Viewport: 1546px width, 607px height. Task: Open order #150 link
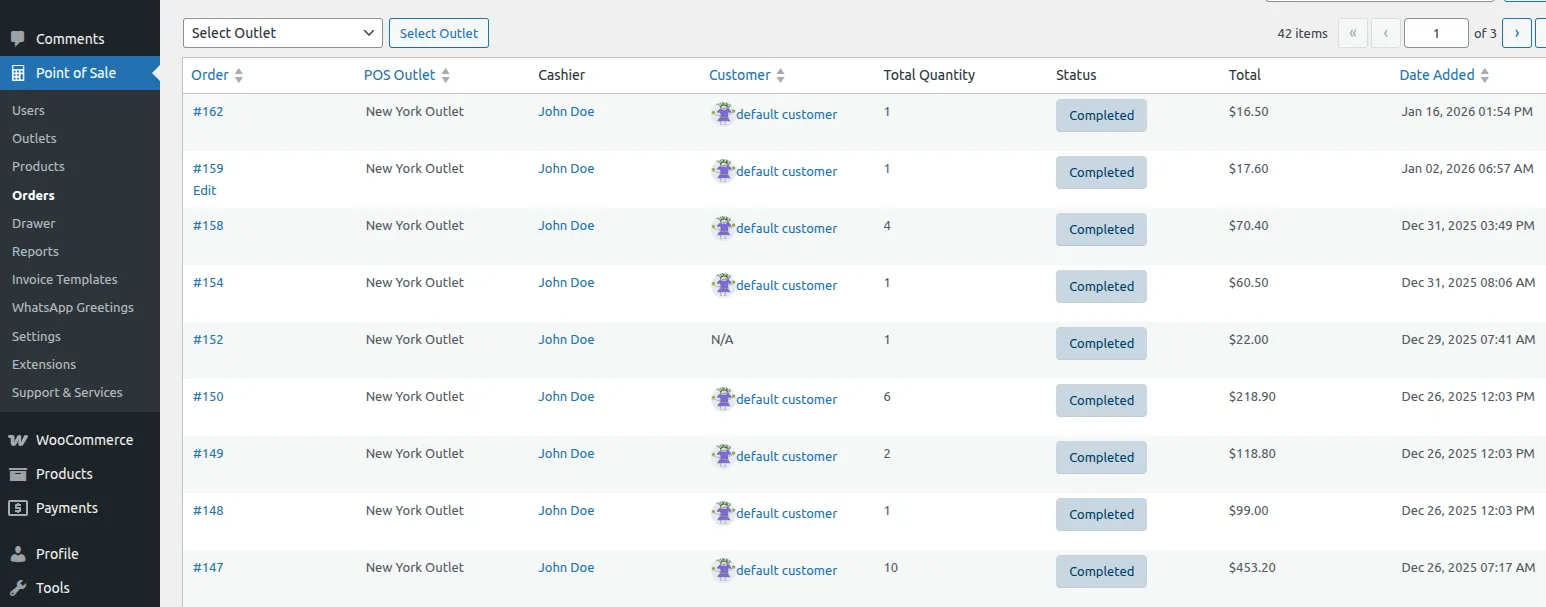(x=208, y=397)
